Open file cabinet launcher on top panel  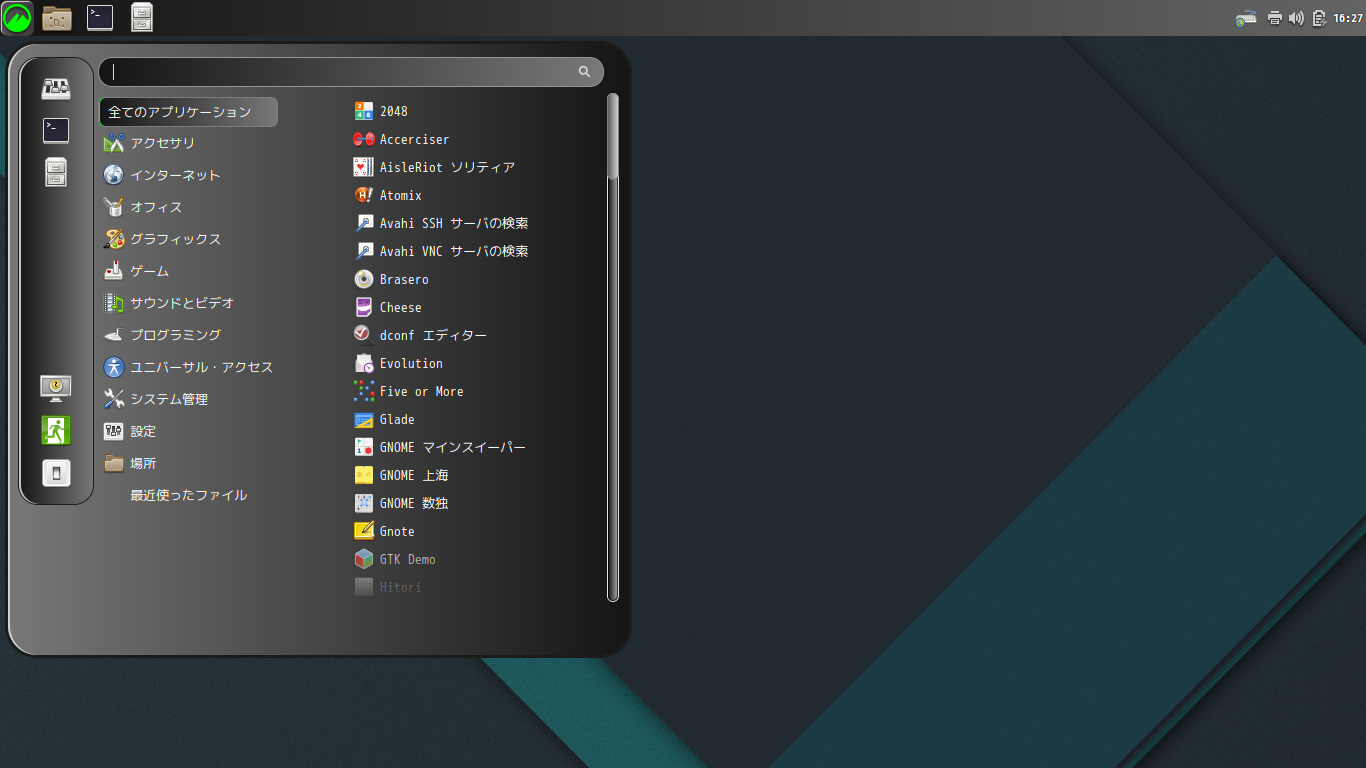pos(142,17)
